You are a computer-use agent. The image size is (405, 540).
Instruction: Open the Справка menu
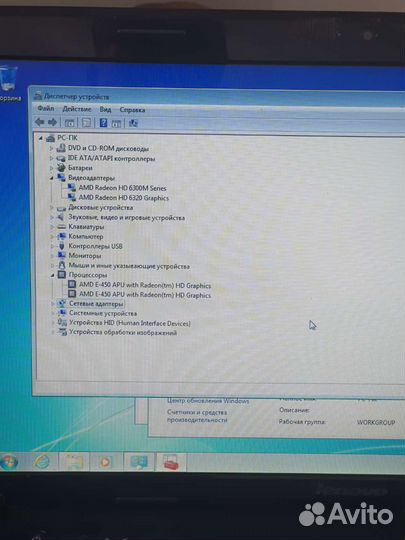(x=132, y=110)
